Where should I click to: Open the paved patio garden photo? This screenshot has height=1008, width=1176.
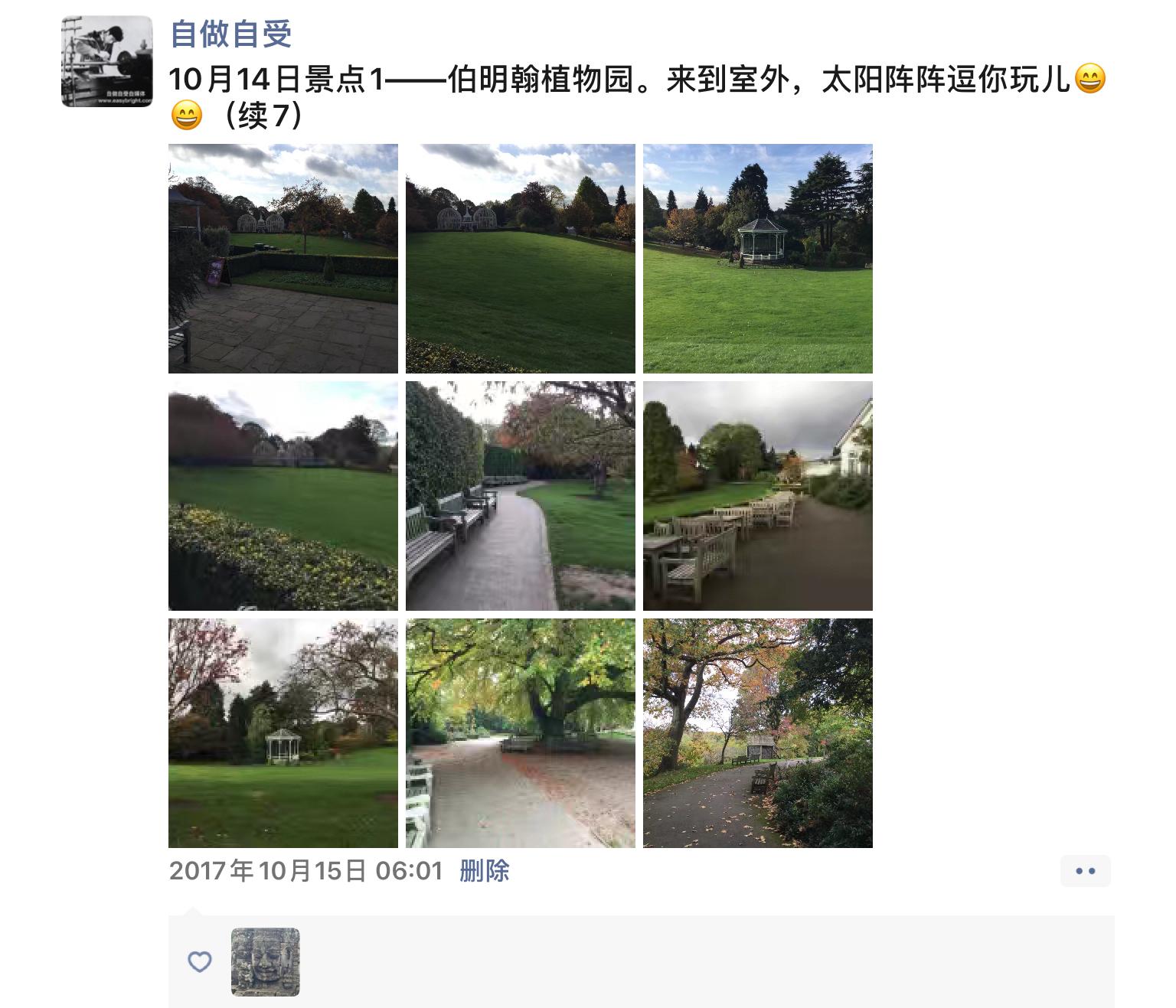pos(283,259)
